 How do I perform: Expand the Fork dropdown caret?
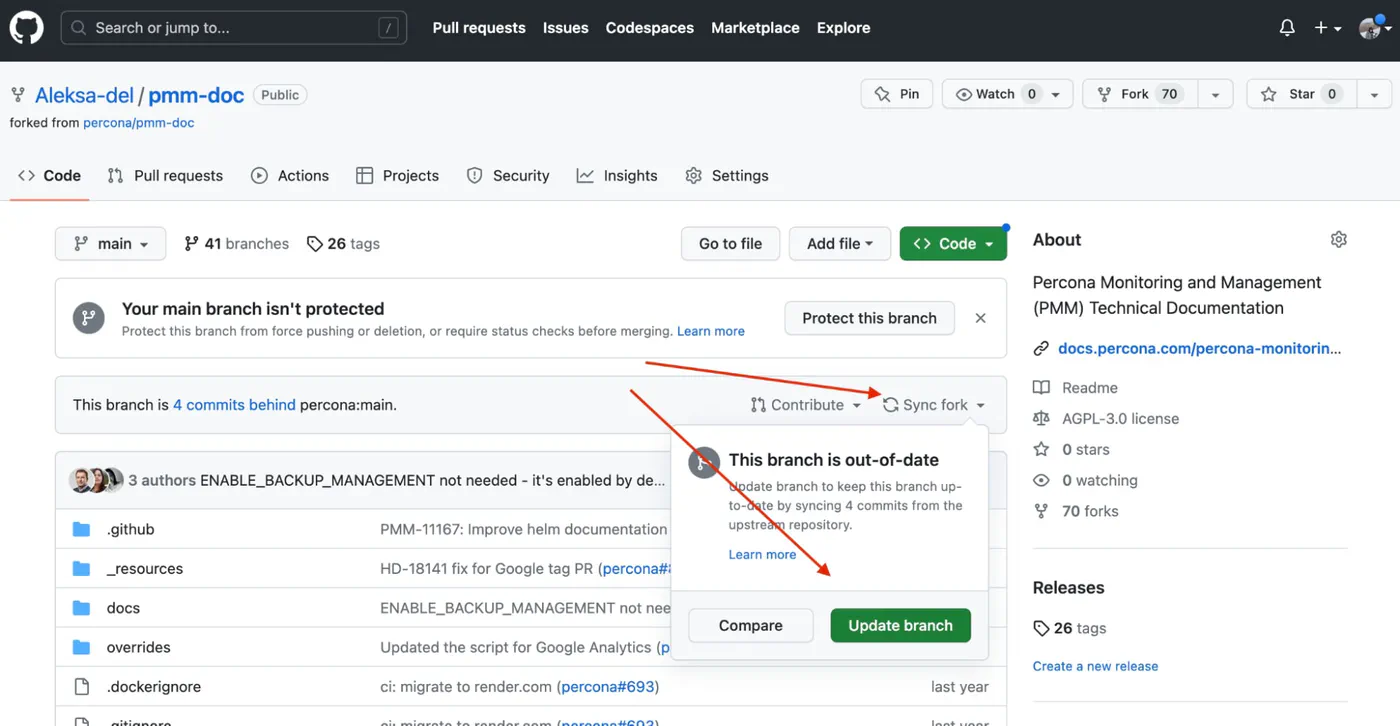click(1215, 94)
